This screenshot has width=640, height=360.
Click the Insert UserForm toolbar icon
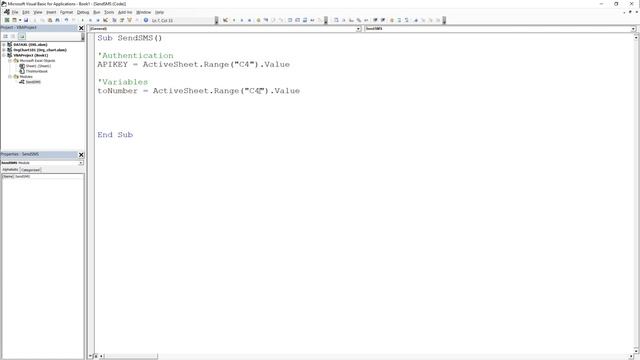[14, 20]
